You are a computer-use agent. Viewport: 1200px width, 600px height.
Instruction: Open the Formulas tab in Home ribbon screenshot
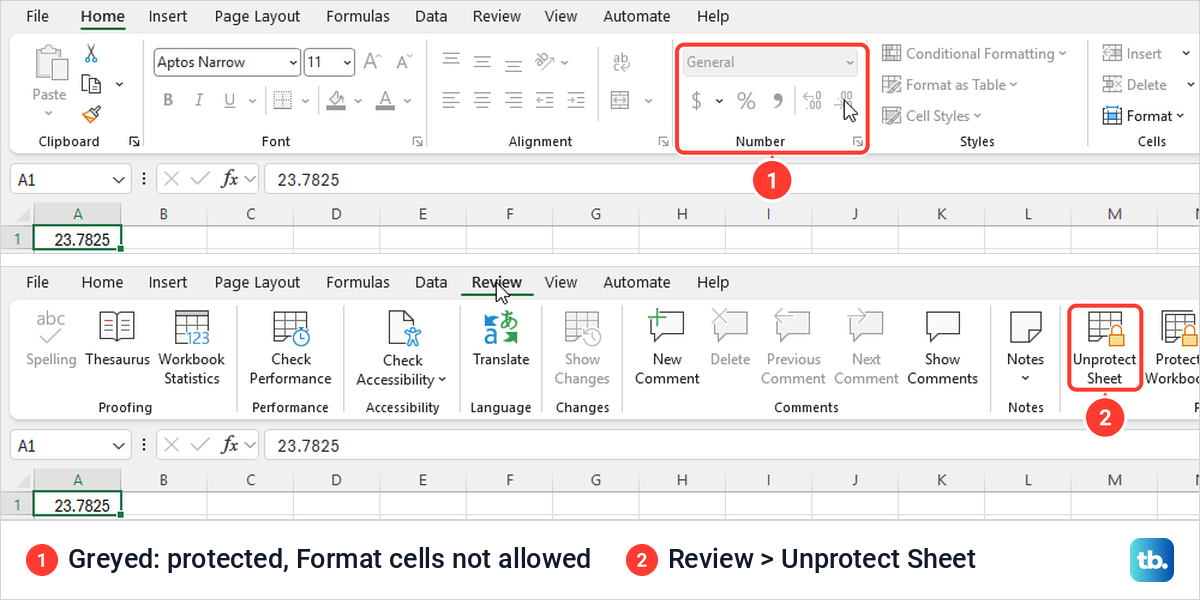point(358,16)
